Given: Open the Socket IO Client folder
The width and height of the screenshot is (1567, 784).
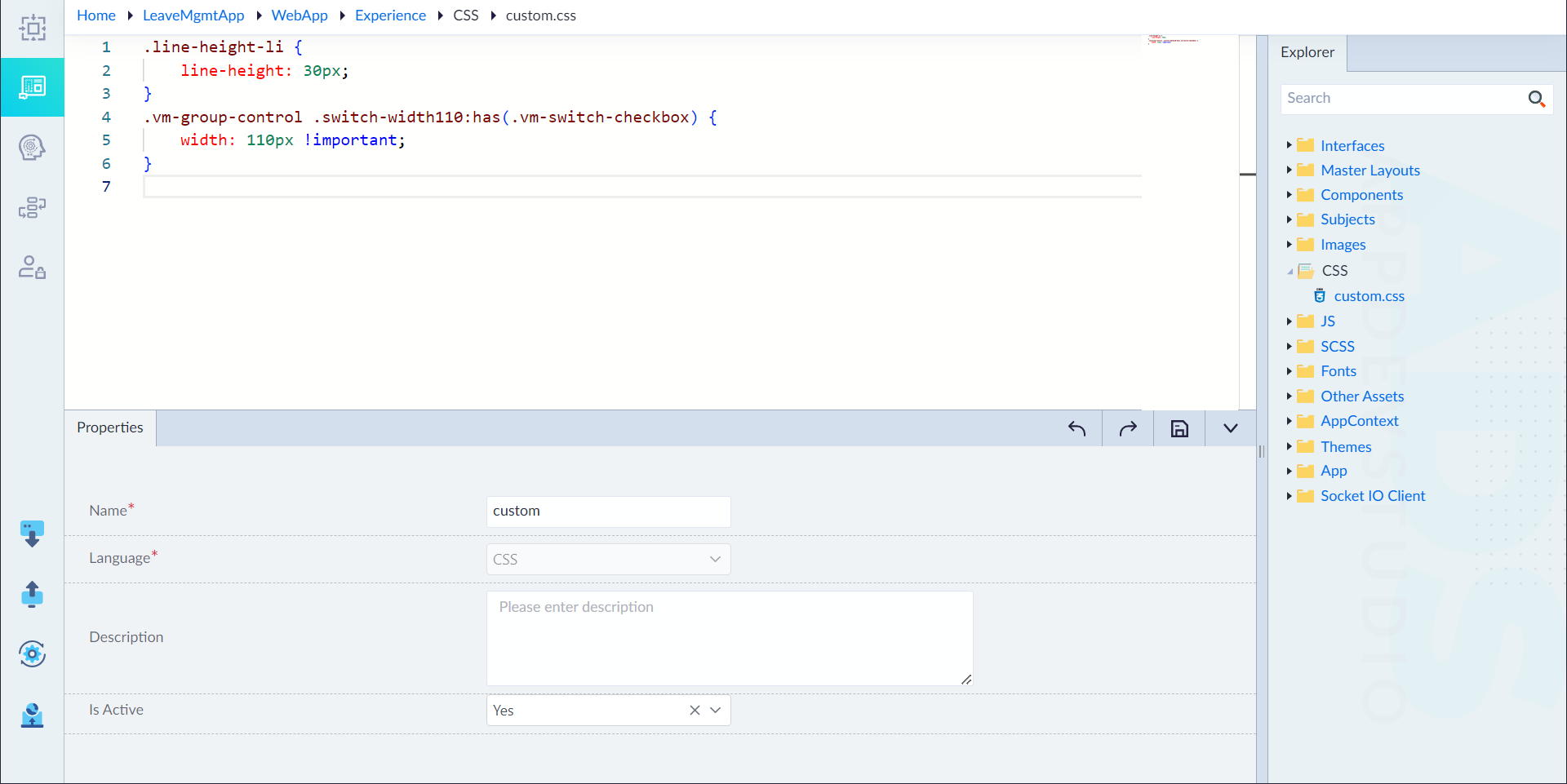Looking at the screenshot, I should click(1373, 496).
